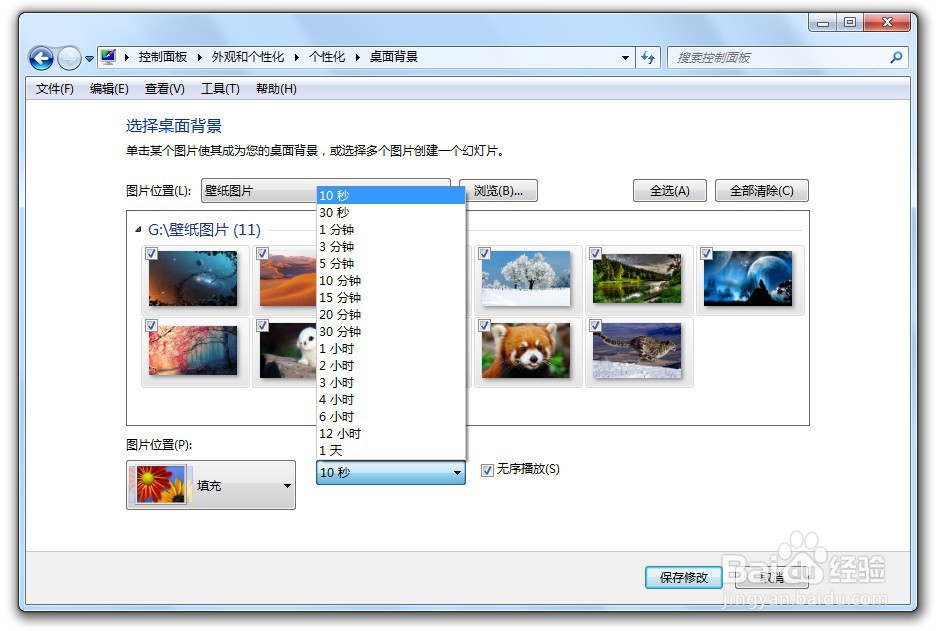
Task: Go to 控制面板 in breadcrumb
Action: point(162,57)
